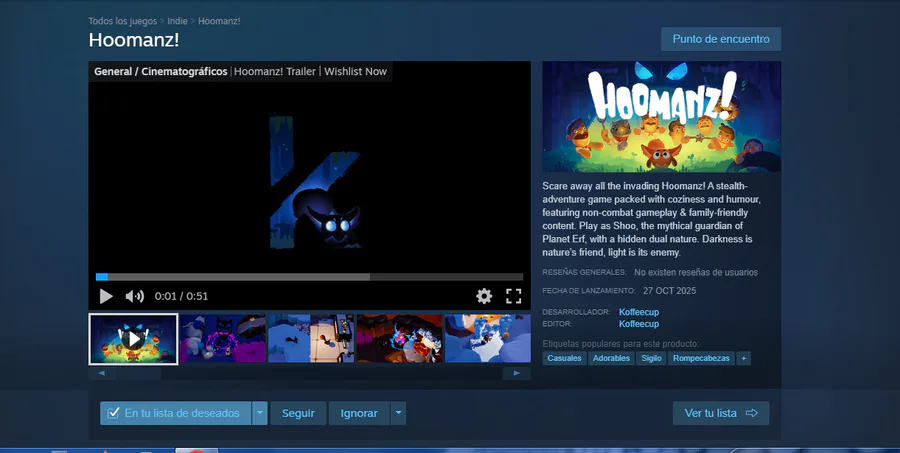Seek in the video progress bar

click(x=309, y=277)
